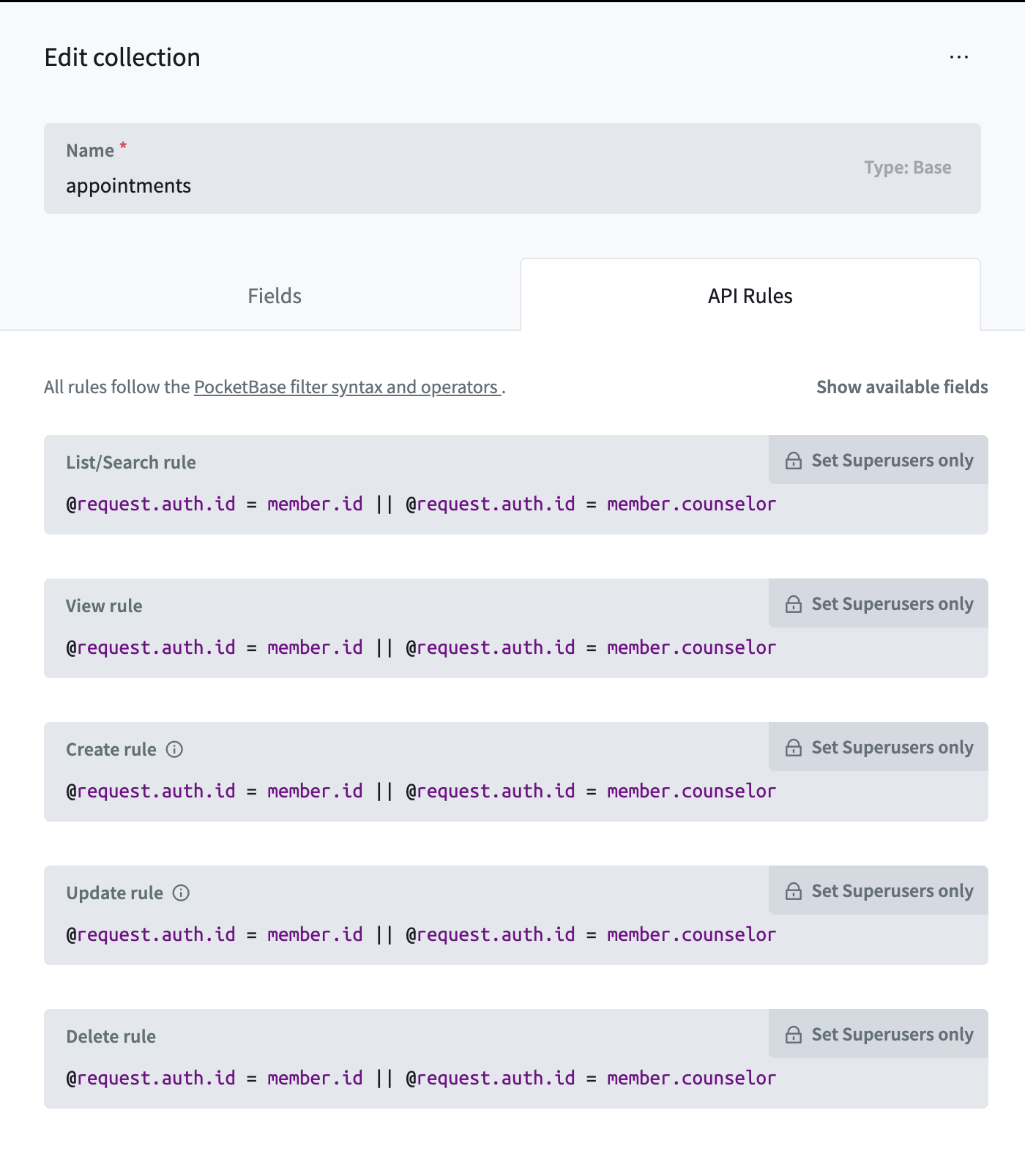The height and width of the screenshot is (1176, 1025).
Task: Click the collection Name input field
Action: coord(512,168)
